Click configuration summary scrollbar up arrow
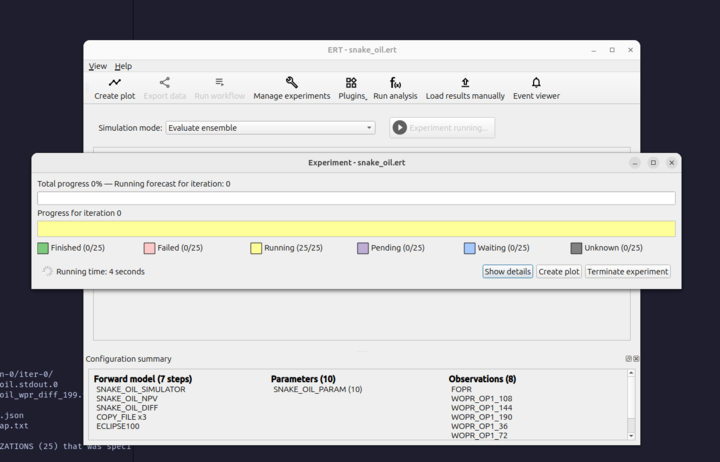The width and height of the screenshot is (720, 462). click(x=631, y=373)
